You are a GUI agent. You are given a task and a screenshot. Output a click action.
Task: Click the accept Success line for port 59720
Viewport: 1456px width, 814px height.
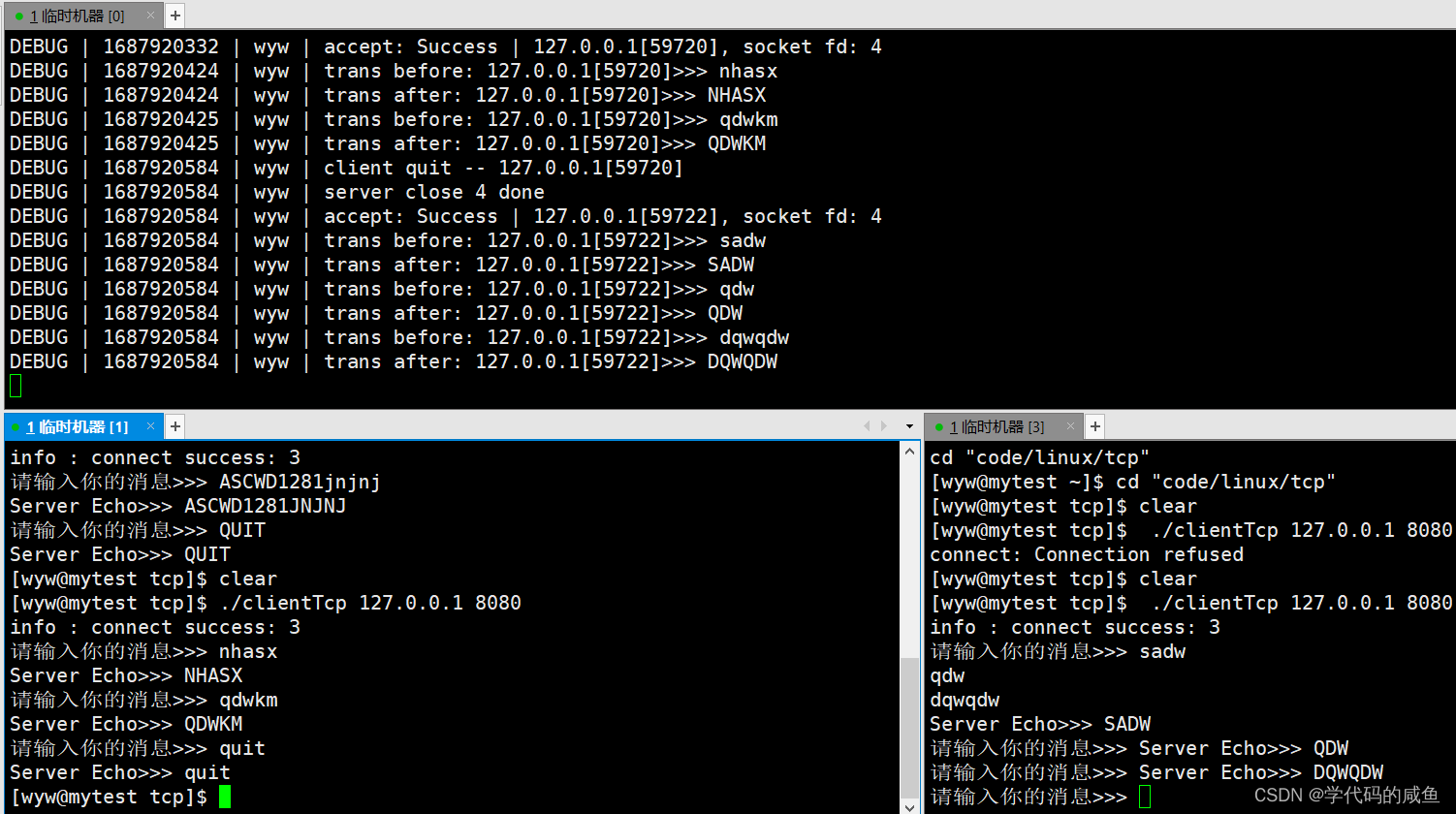pyautogui.click(x=446, y=47)
